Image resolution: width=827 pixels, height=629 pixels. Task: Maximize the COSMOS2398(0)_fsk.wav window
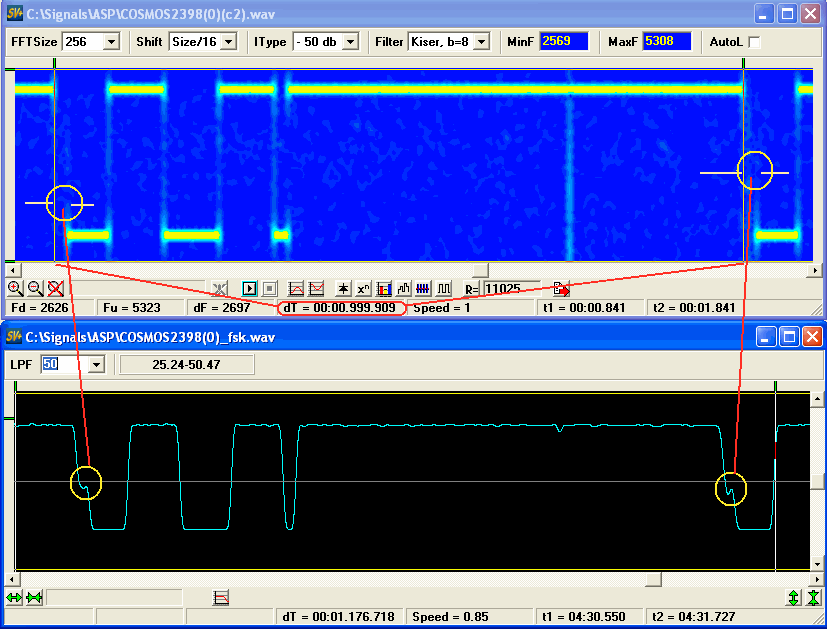coord(788,336)
